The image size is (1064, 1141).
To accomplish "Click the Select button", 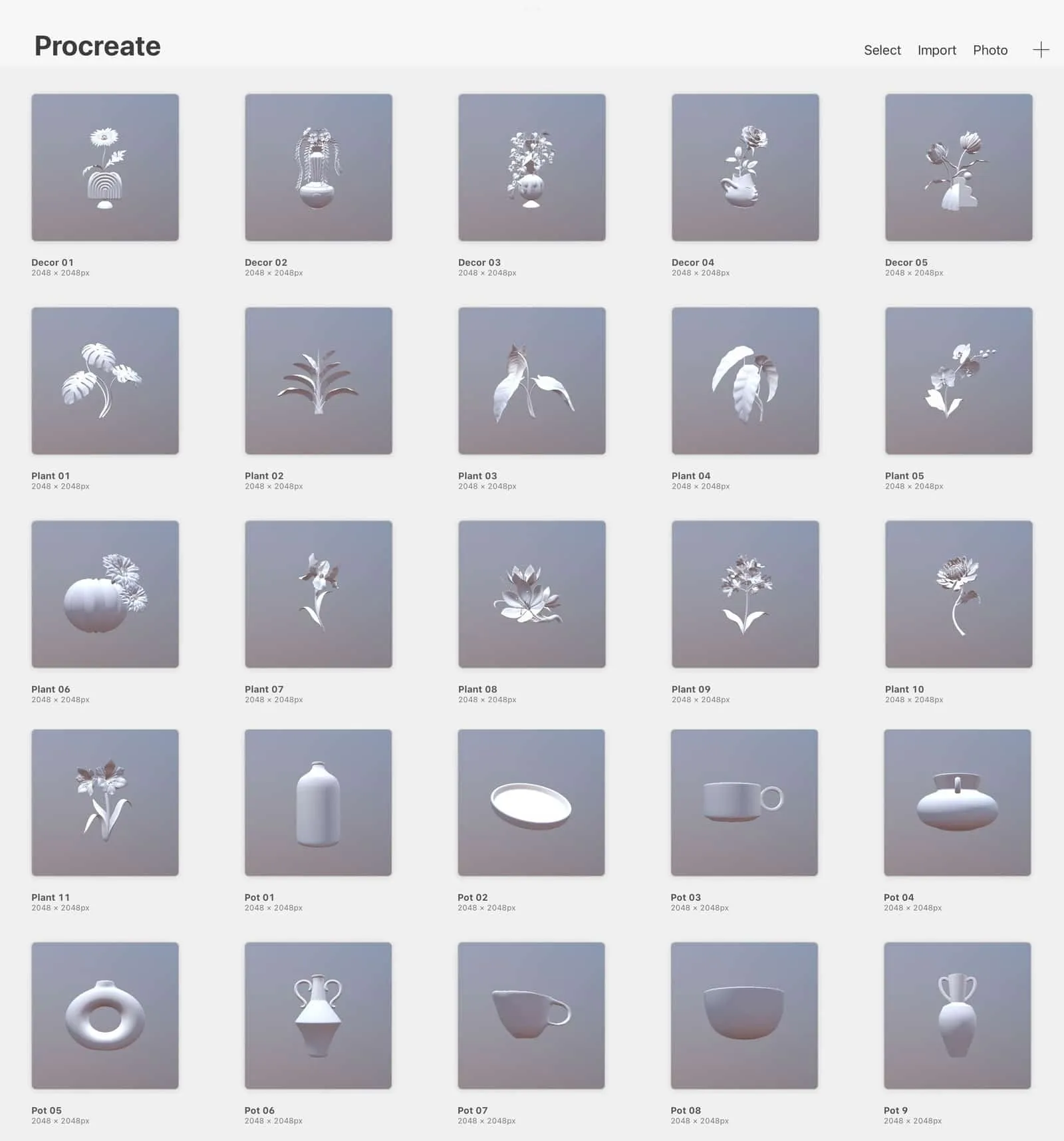I will pos(882,50).
